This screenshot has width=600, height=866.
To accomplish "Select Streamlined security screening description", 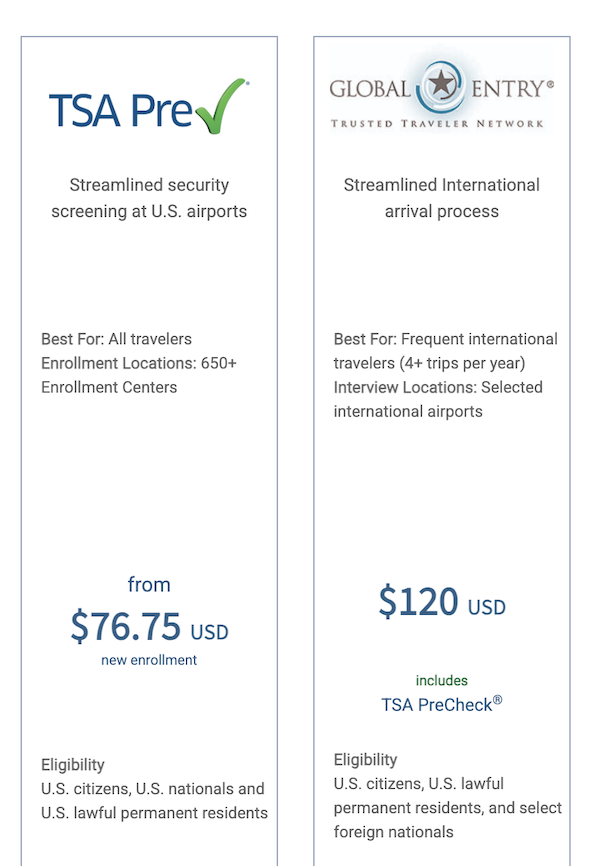I will click(x=149, y=198).
